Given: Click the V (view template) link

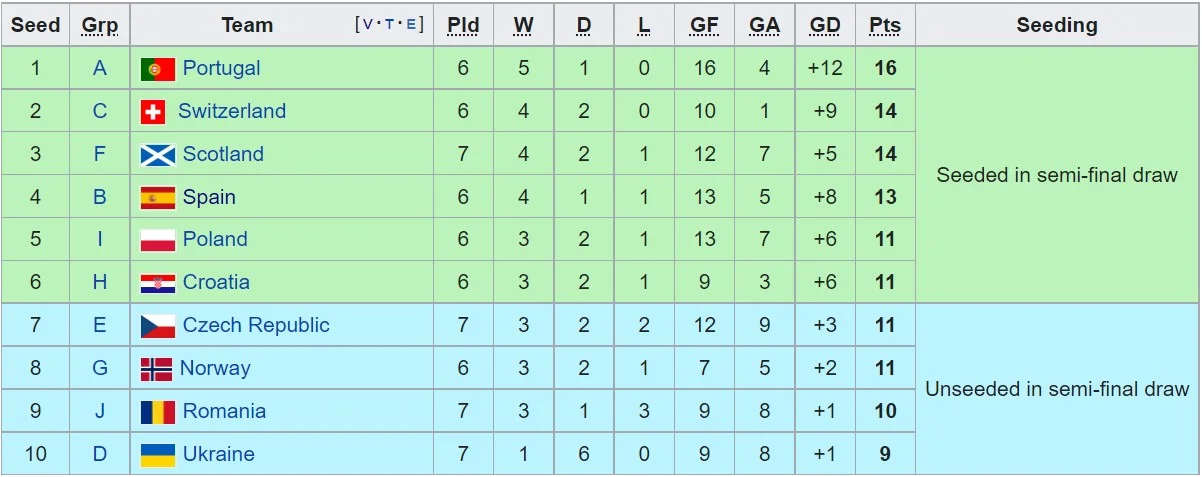Looking at the screenshot, I should pos(368,25).
